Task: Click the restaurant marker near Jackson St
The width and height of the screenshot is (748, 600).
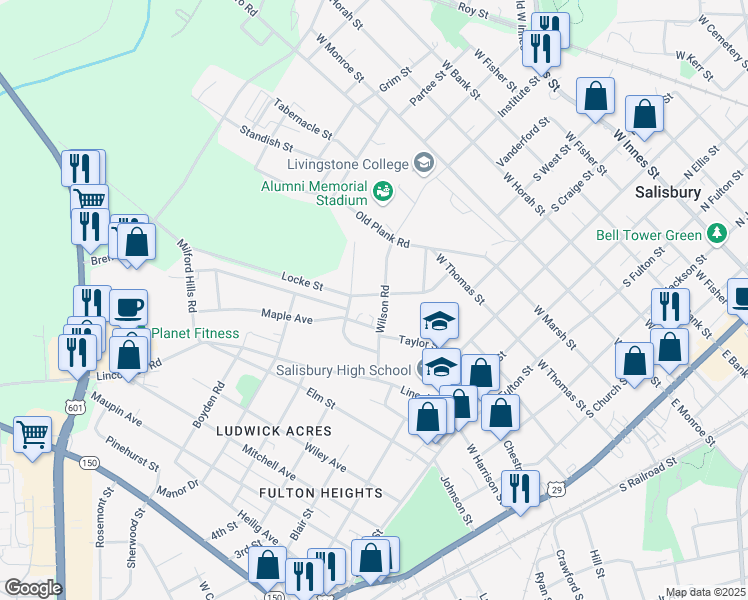Action: tap(670, 308)
